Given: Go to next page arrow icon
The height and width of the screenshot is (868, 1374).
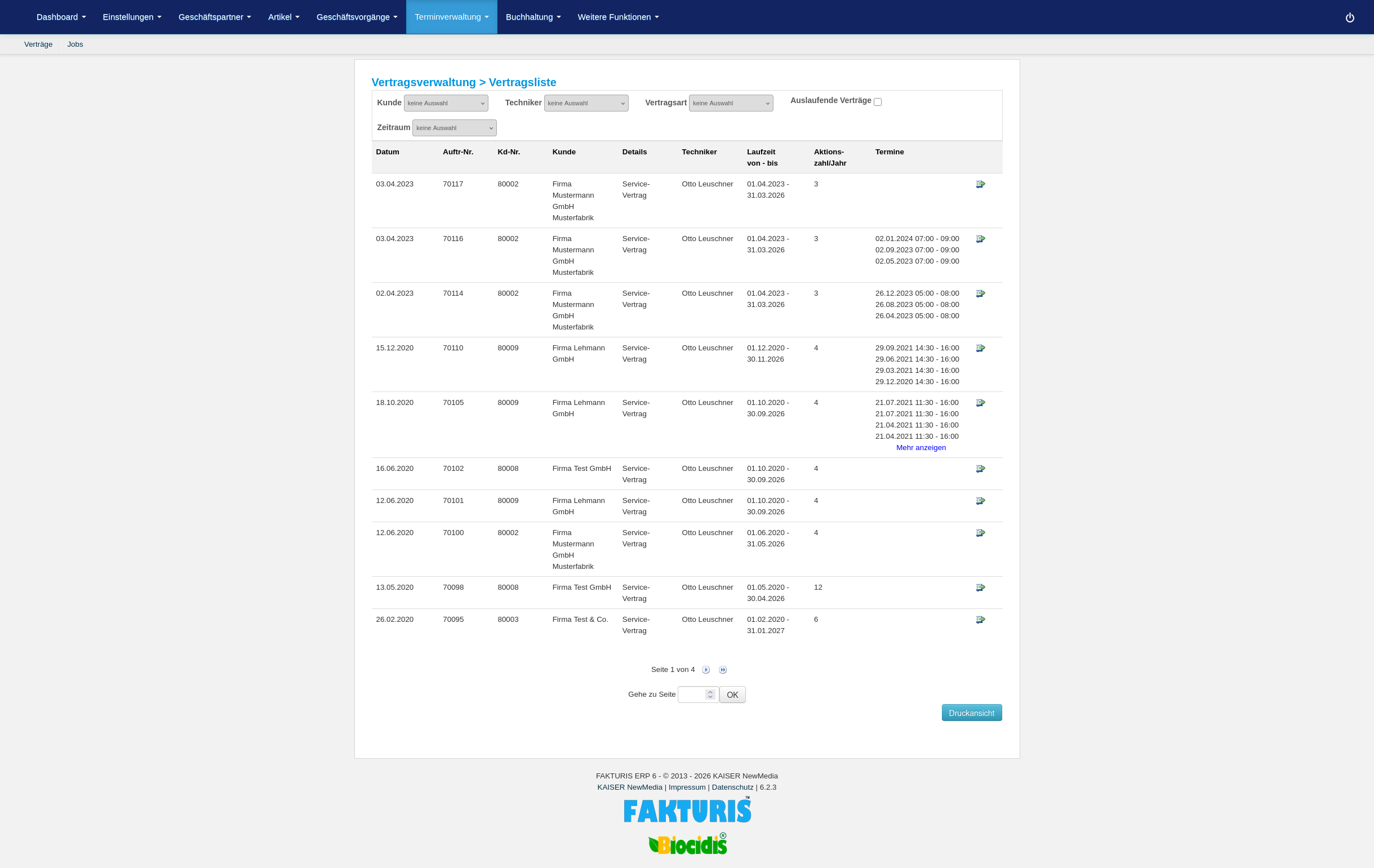Looking at the screenshot, I should click(706, 670).
